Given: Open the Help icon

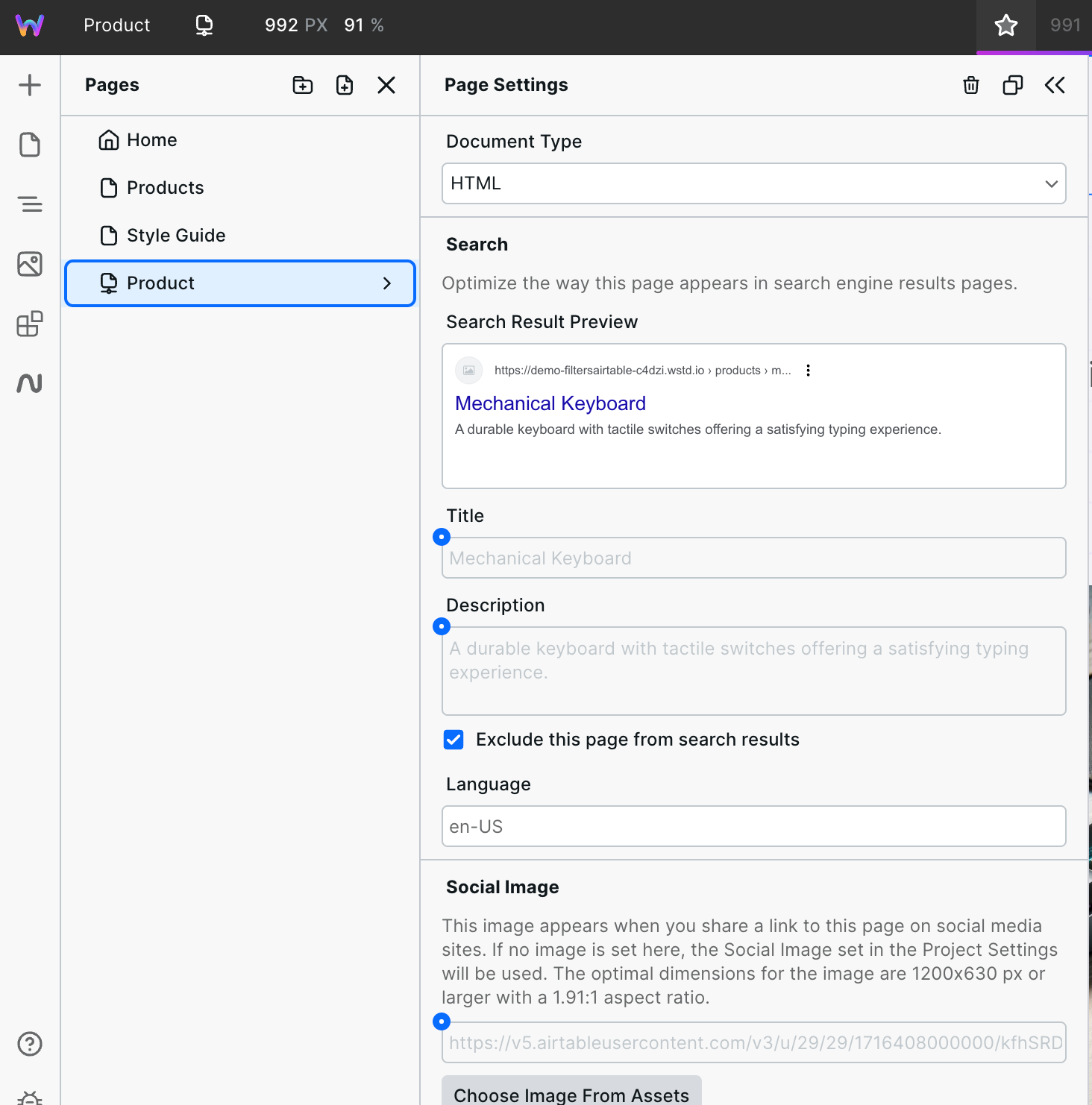Looking at the screenshot, I should tap(29, 1045).
